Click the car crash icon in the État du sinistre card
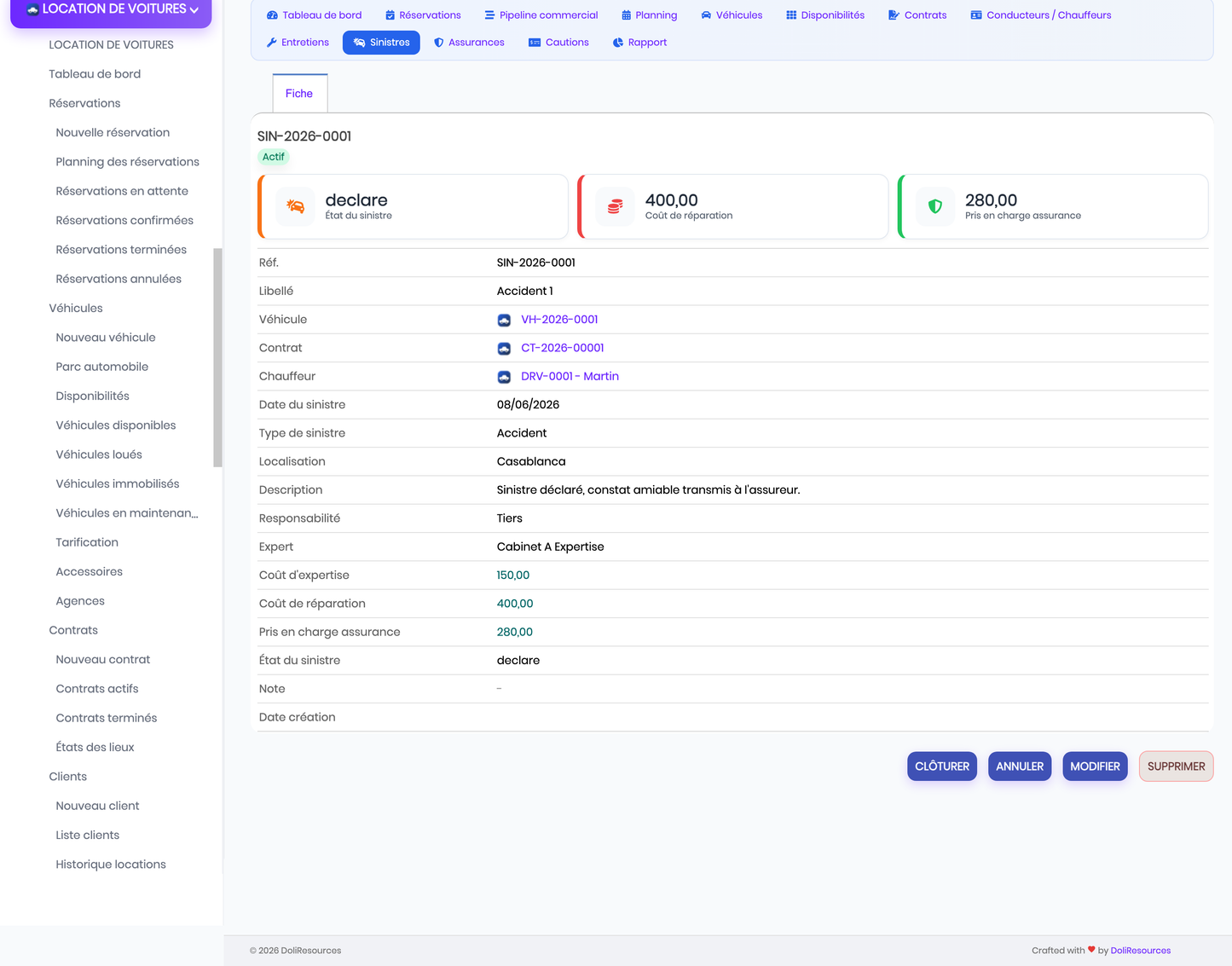This screenshot has width=1232, height=966. [x=295, y=206]
